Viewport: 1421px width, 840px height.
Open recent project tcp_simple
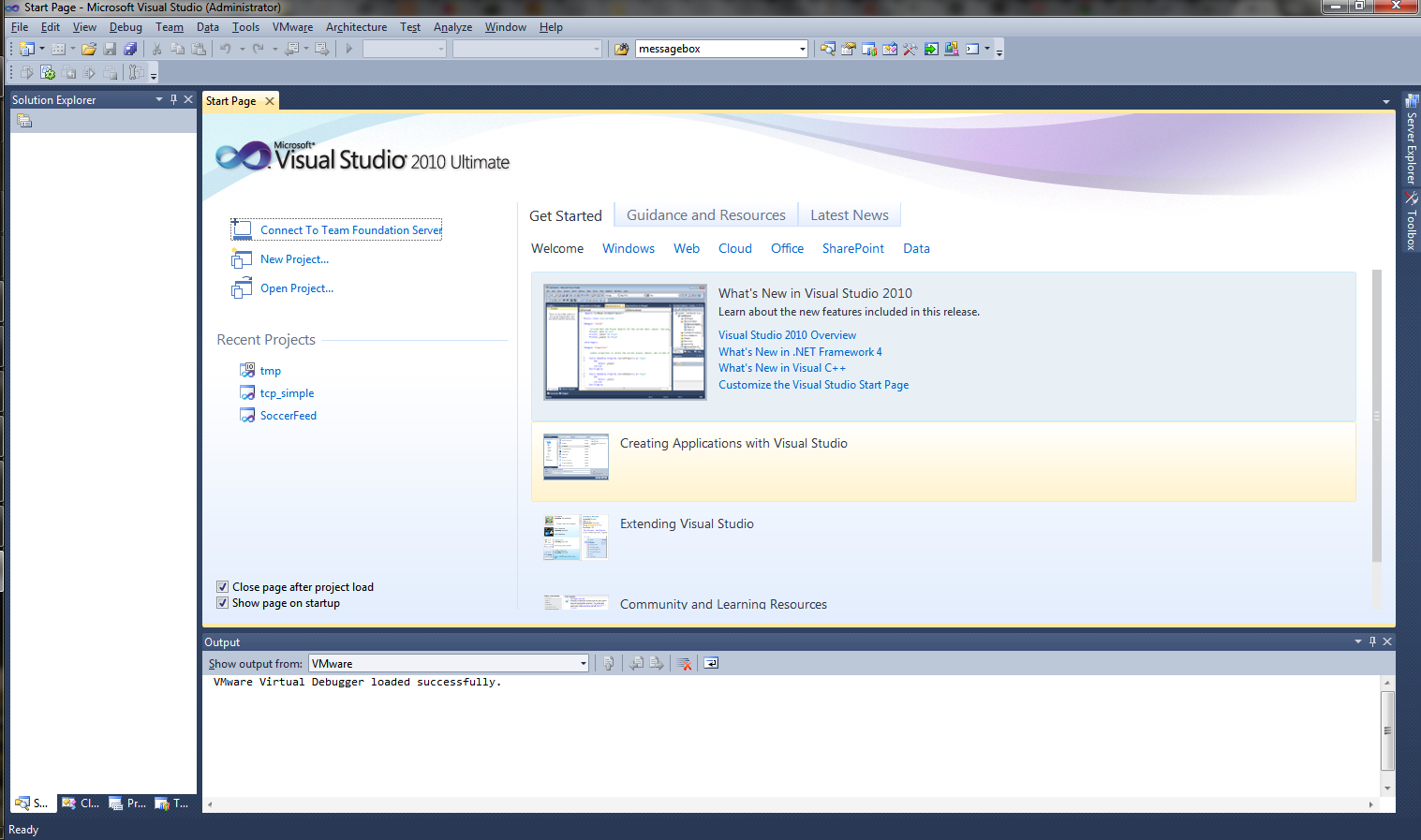tap(287, 393)
